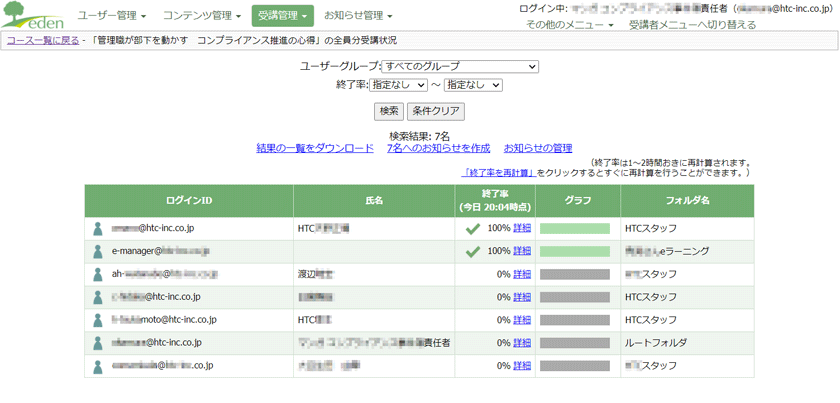Click user icon in the HTCスタッフ 100% row
This screenshot has width=840, height=403.
point(98,228)
